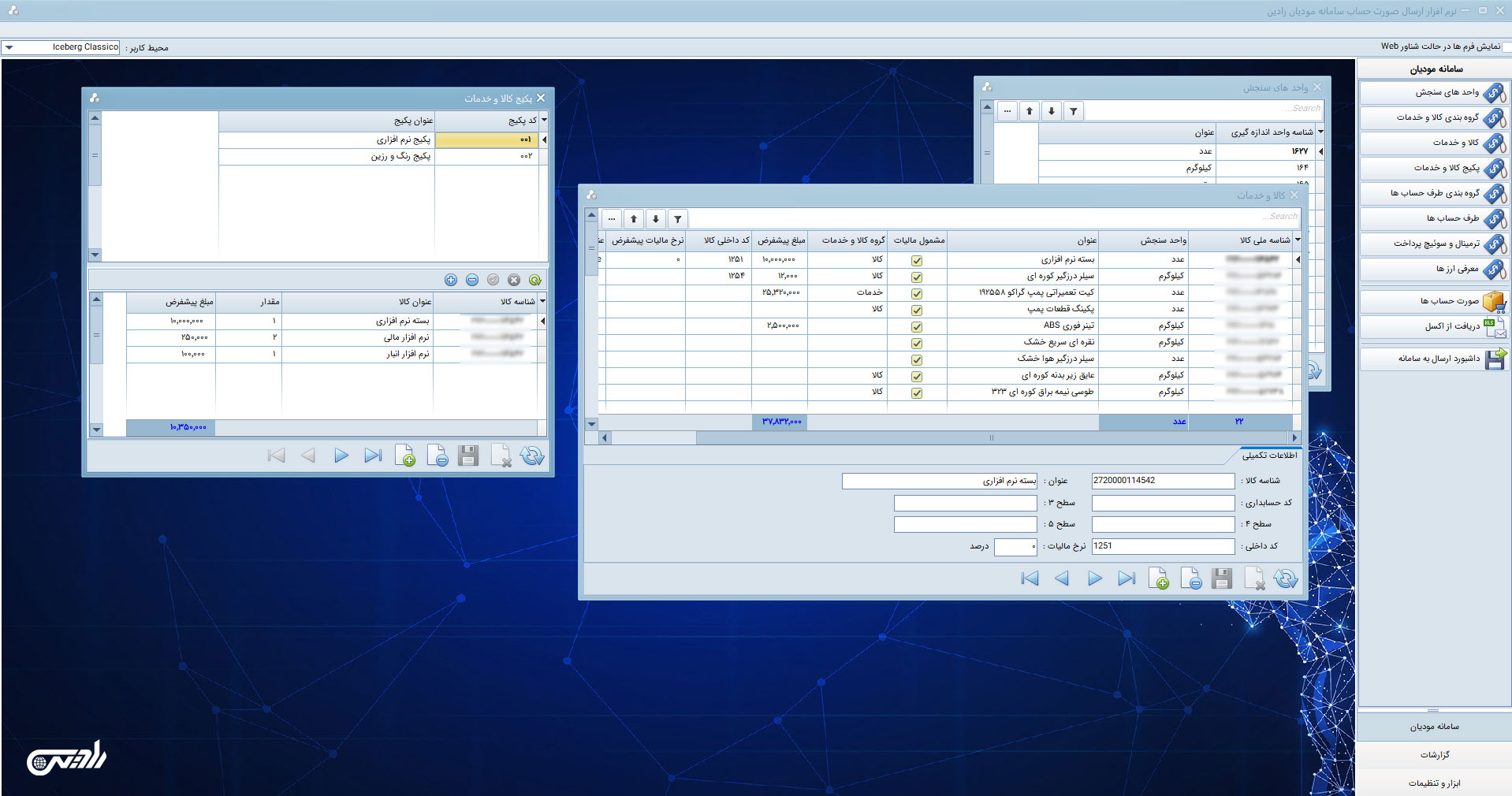The image size is (1512, 796).
Task: Open دریافت از اکسل in the sidebar
Action: (x=1434, y=326)
